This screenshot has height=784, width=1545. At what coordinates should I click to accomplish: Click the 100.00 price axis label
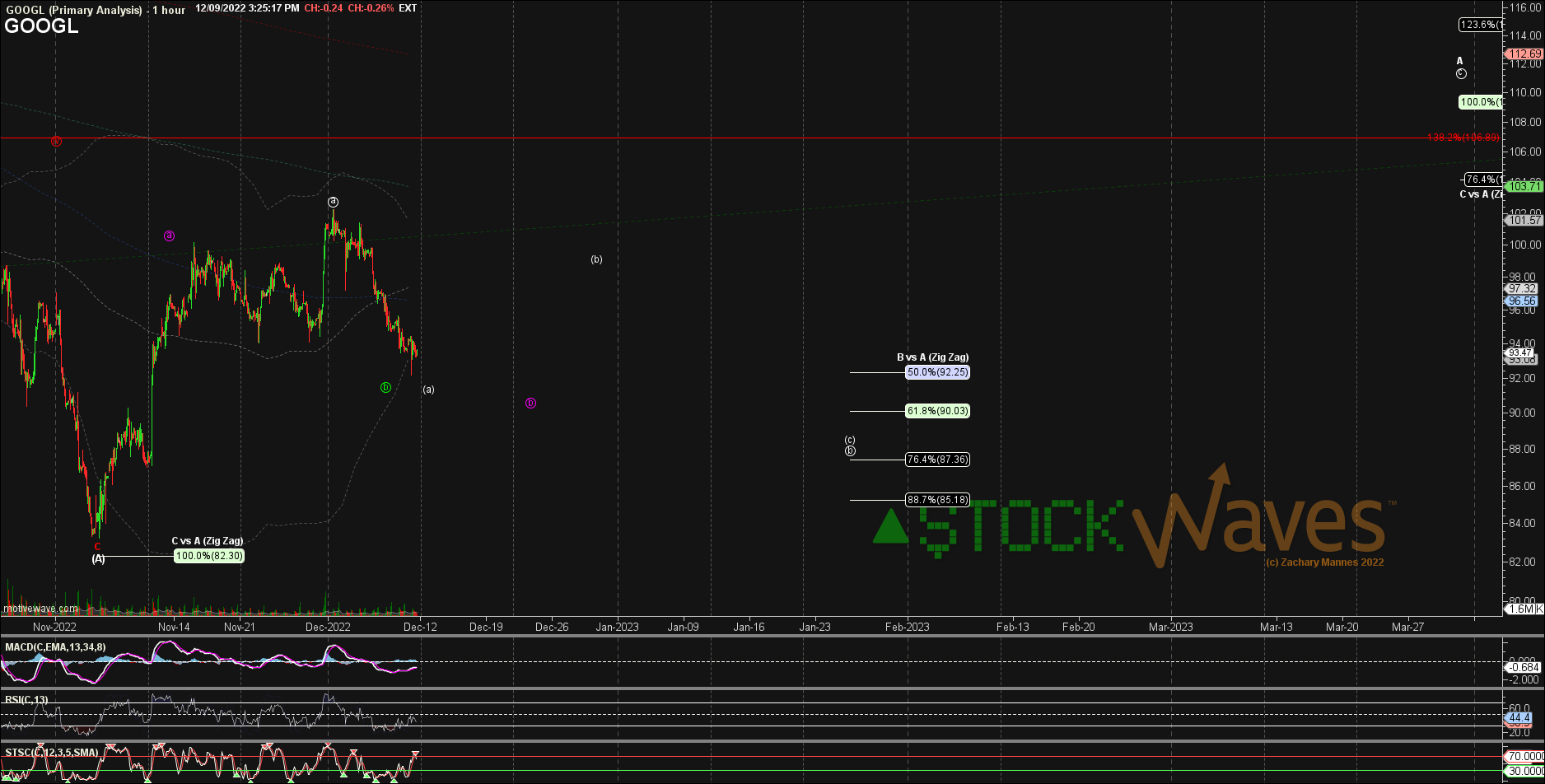click(1524, 245)
